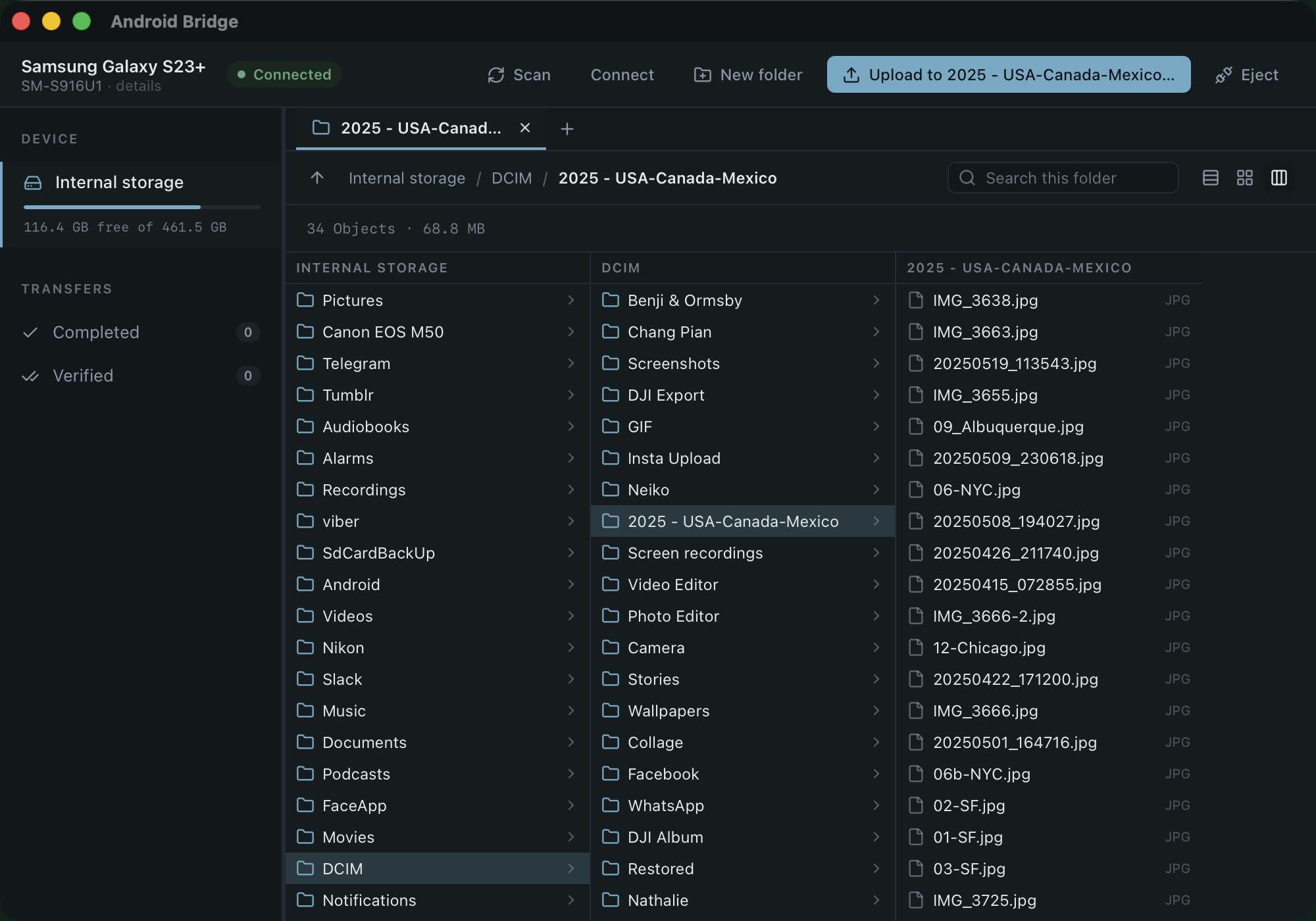This screenshot has height=921, width=1316.
Task: Open the Benji & Ormsby folder
Action: (742, 300)
